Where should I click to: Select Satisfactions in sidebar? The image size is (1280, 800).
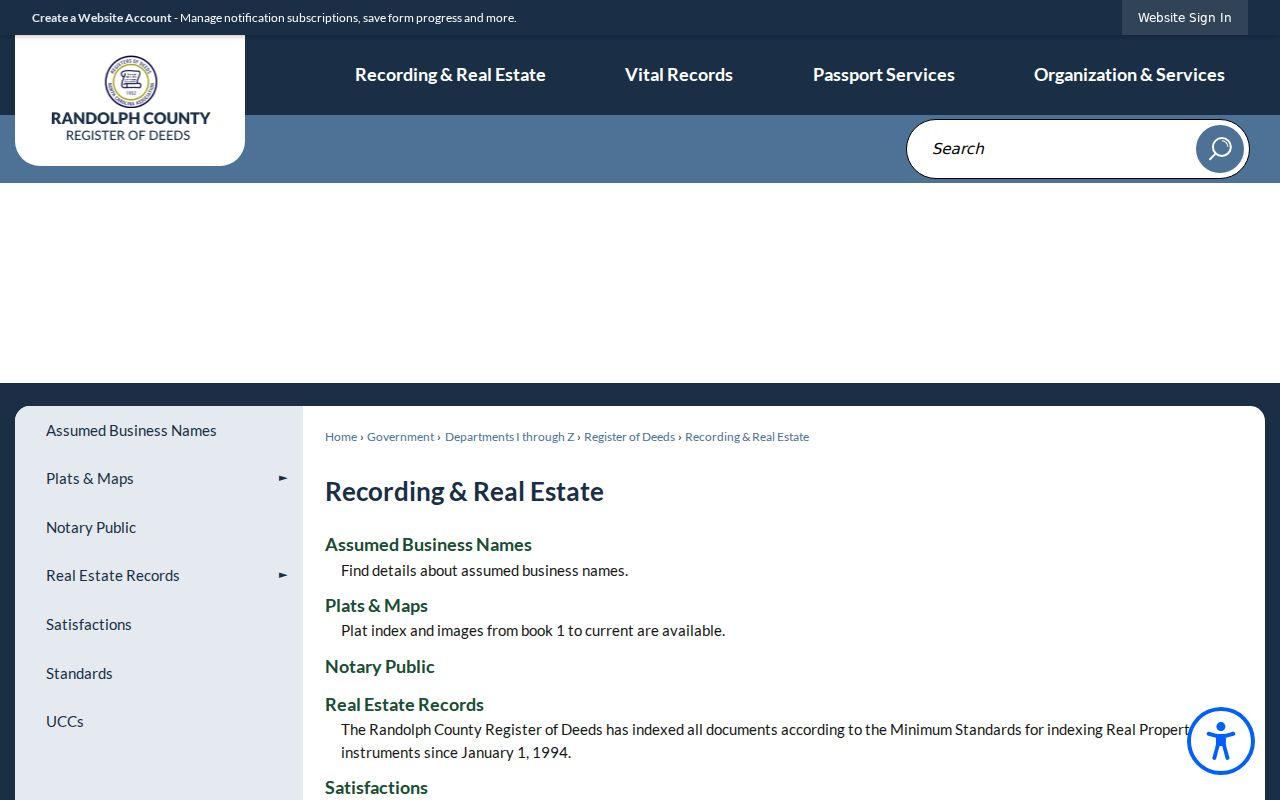tap(89, 625)
